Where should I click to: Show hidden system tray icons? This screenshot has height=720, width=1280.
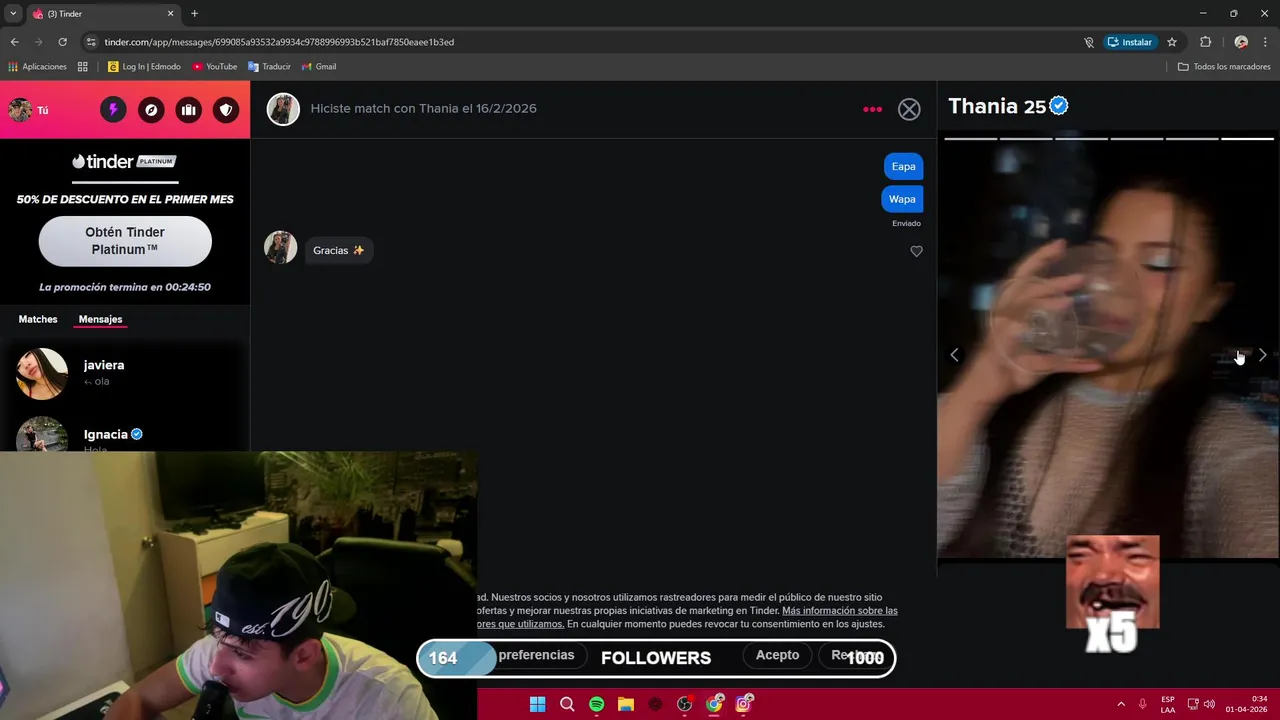[1121, 704]
